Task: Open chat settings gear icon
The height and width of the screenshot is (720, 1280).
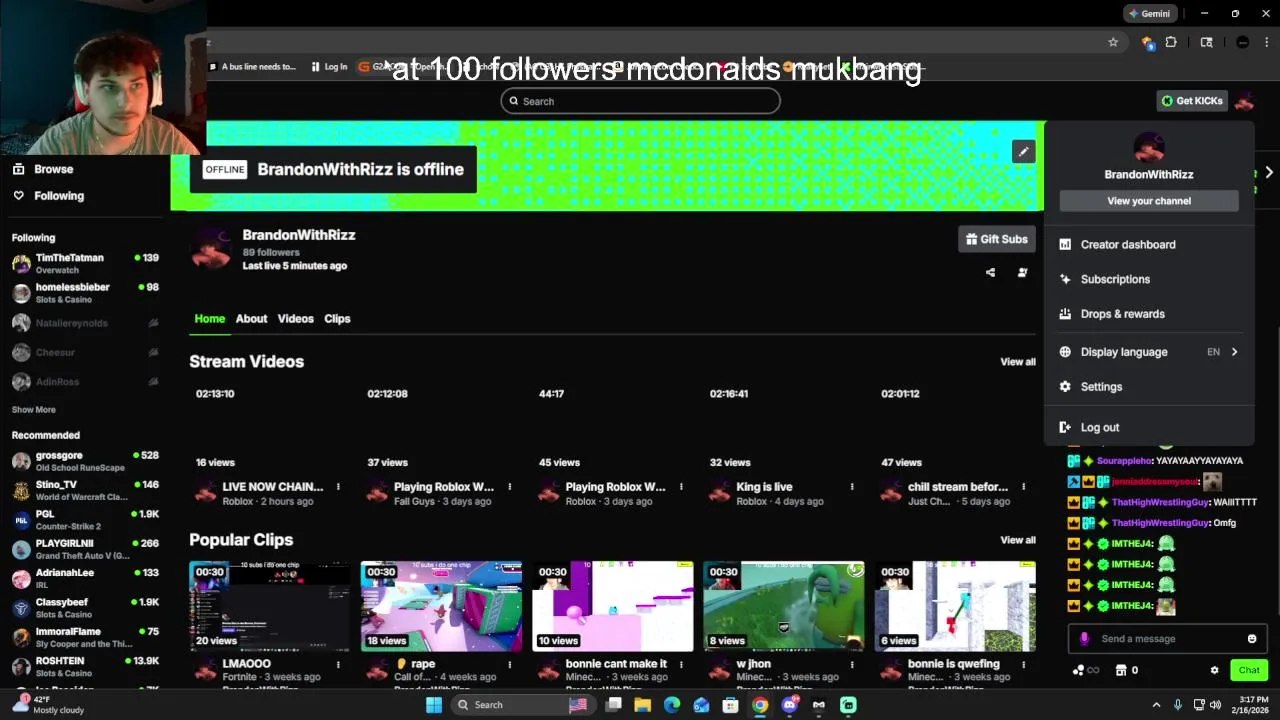Action: click(x=1214, y=670)
